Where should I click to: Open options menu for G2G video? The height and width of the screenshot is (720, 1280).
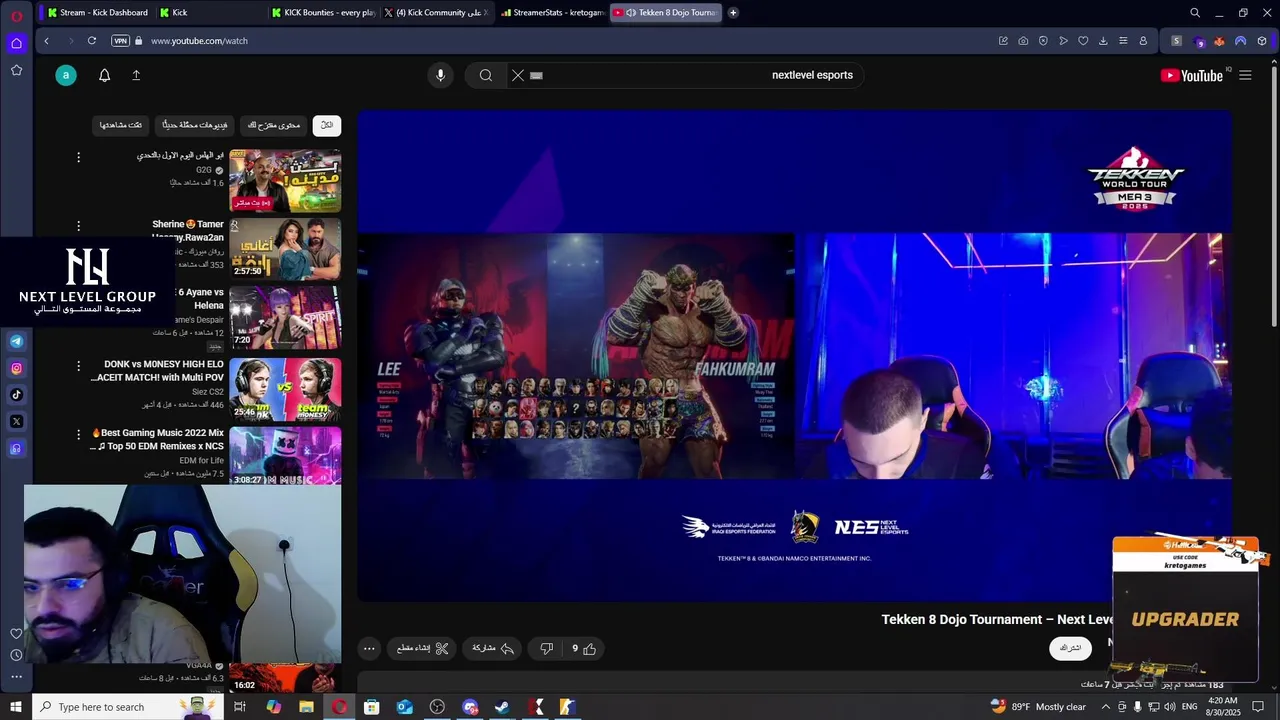(x=78, y=157)
